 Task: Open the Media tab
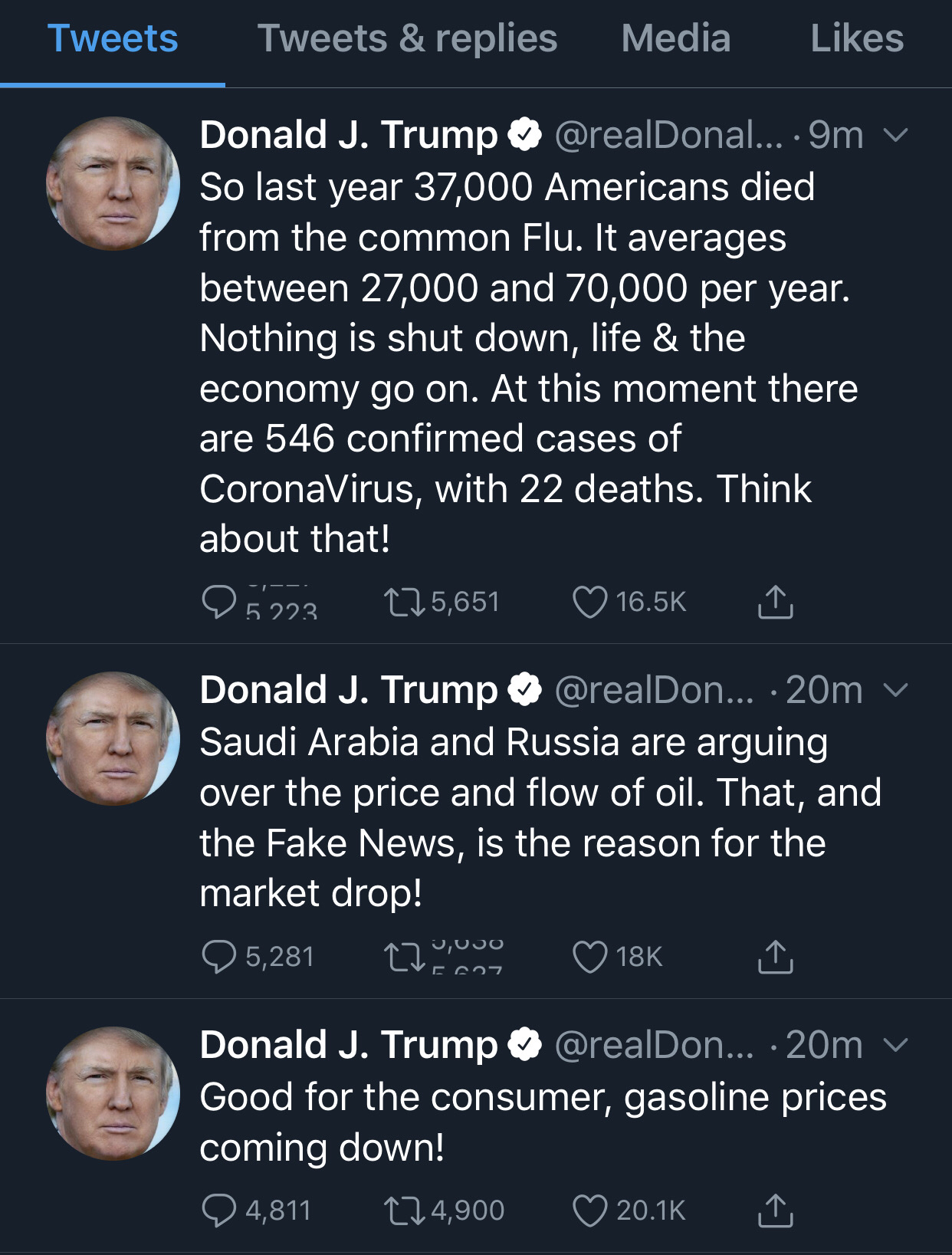tap(675, 38)
